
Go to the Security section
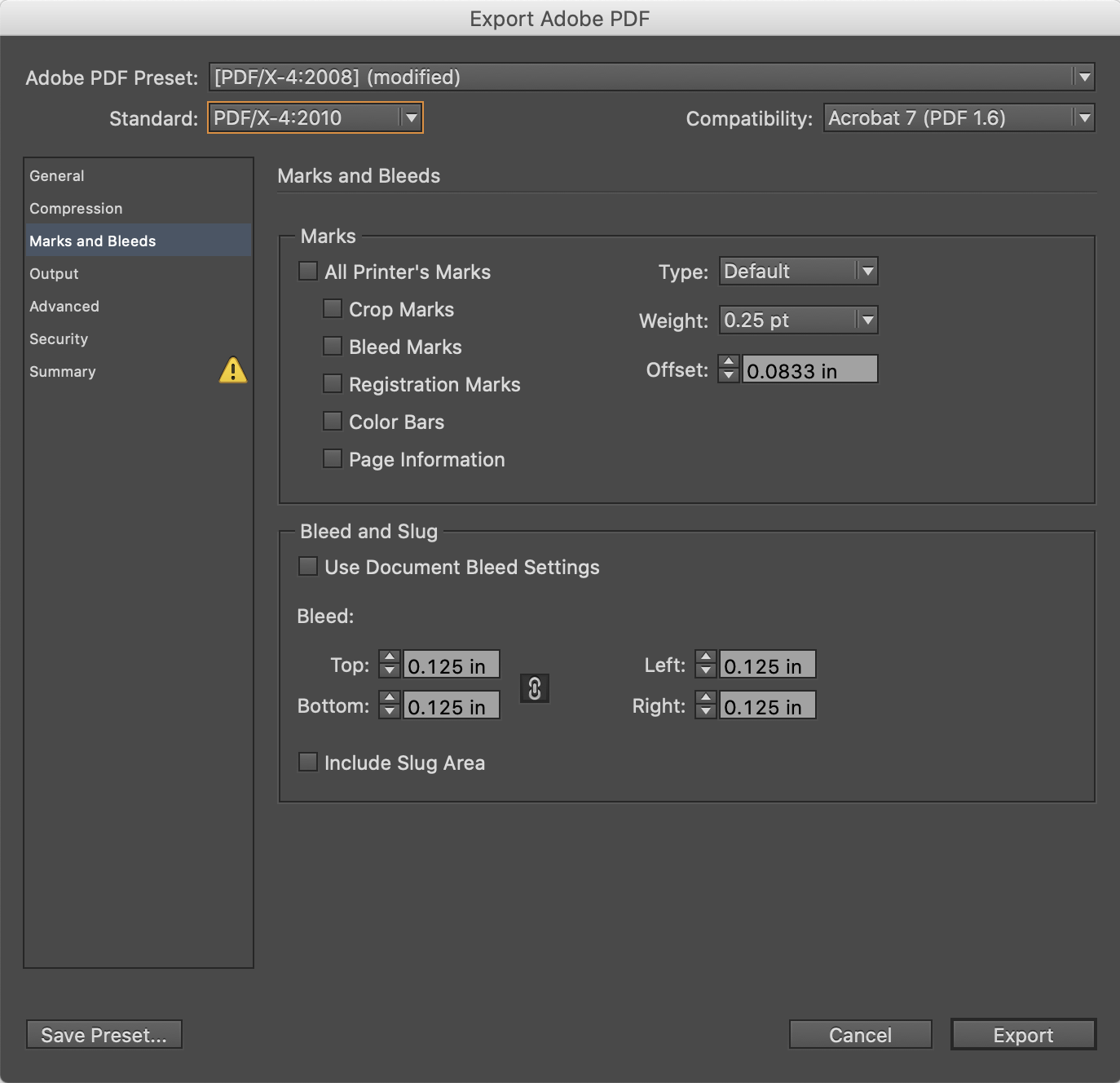pos(139,338)
